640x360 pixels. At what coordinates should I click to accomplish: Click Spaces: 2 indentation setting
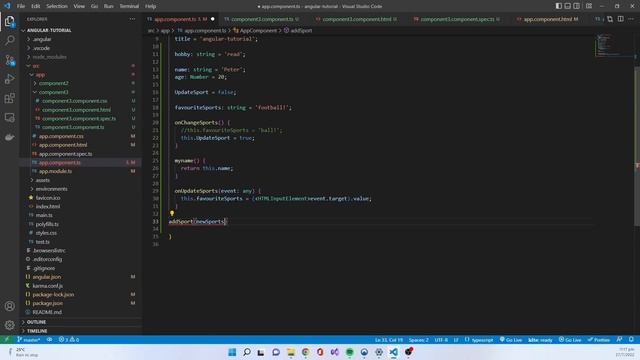click(418, 340)
